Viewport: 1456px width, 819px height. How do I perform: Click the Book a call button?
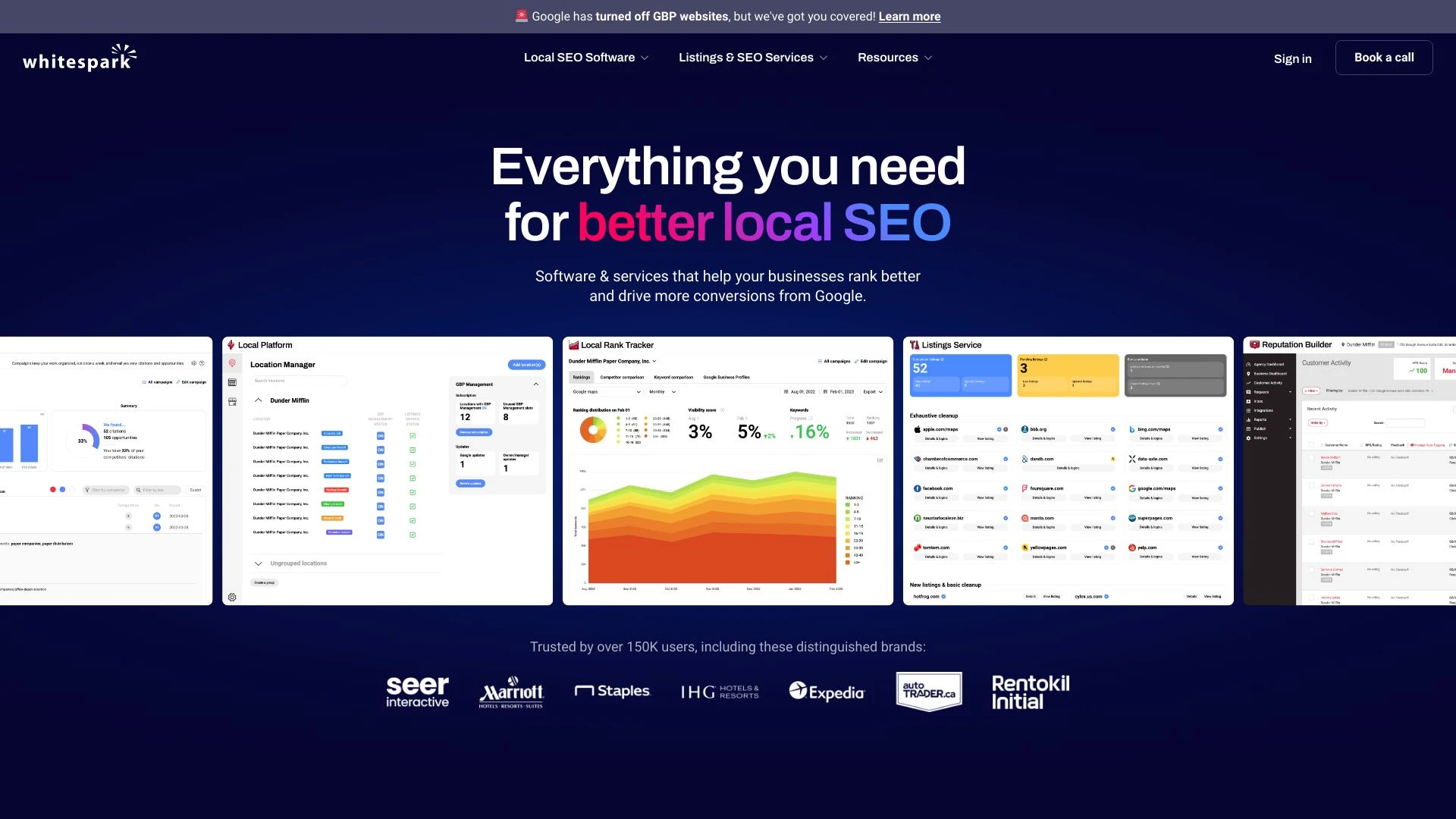(x=1384, y=57)
